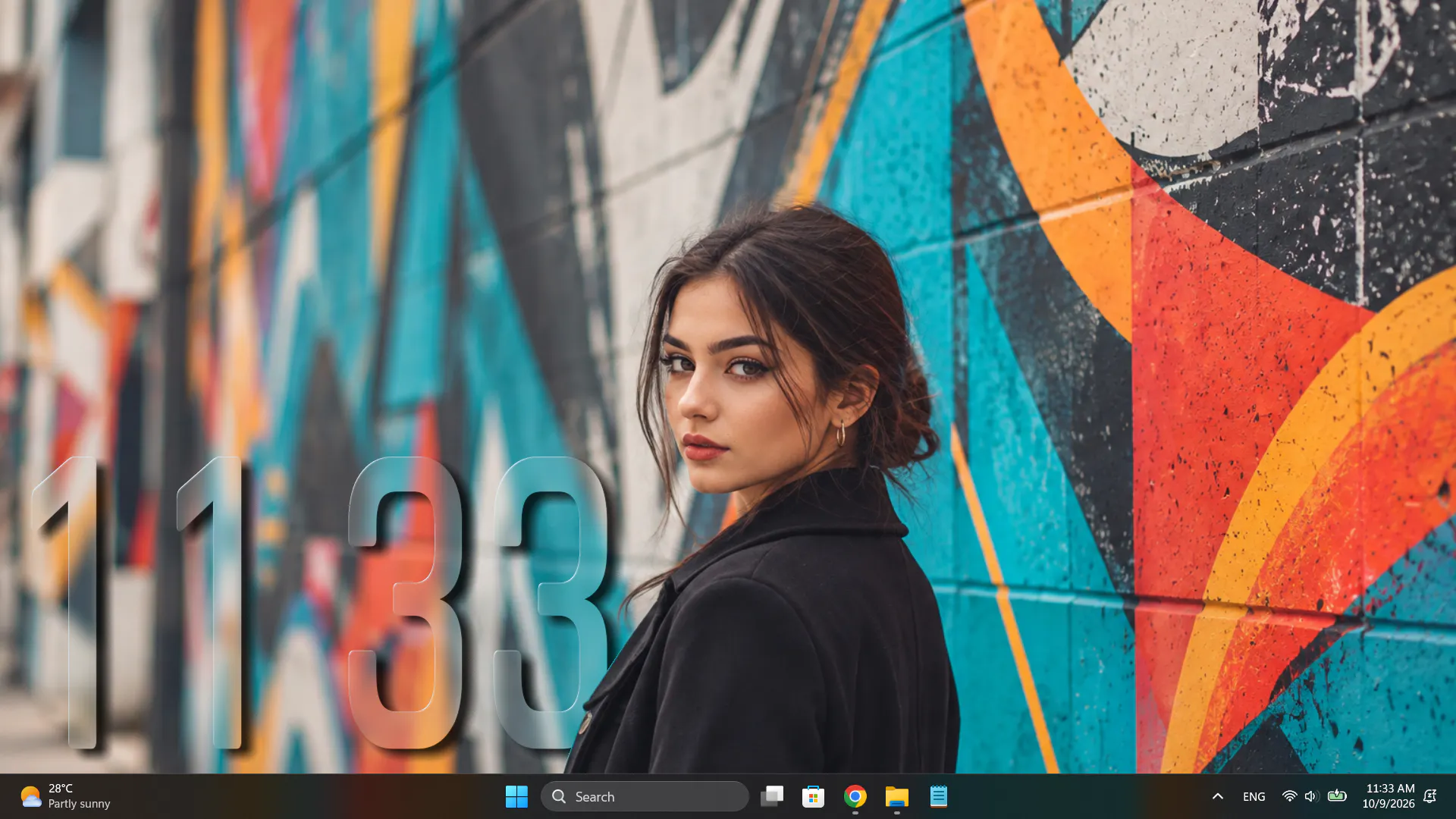Check battery status icon in tray
This screenshot has width=1456, height=819.
(1337, 795)
